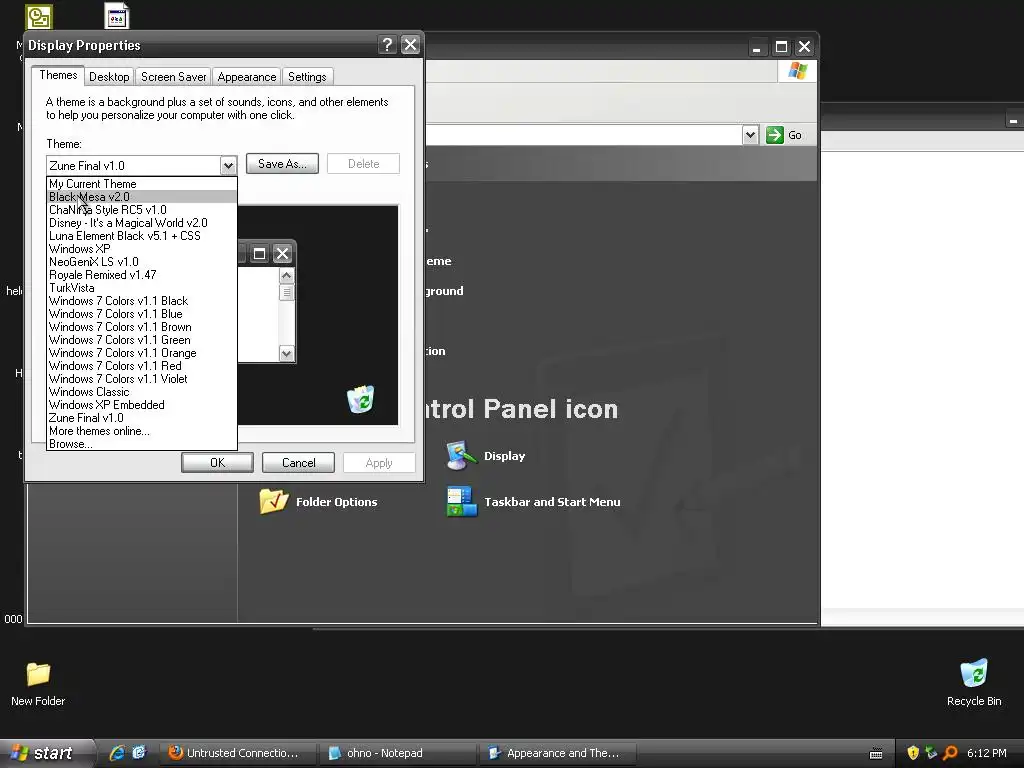
Task: Choose Luna Element Black v5.1 + CSS
Action: pos(142,236)
